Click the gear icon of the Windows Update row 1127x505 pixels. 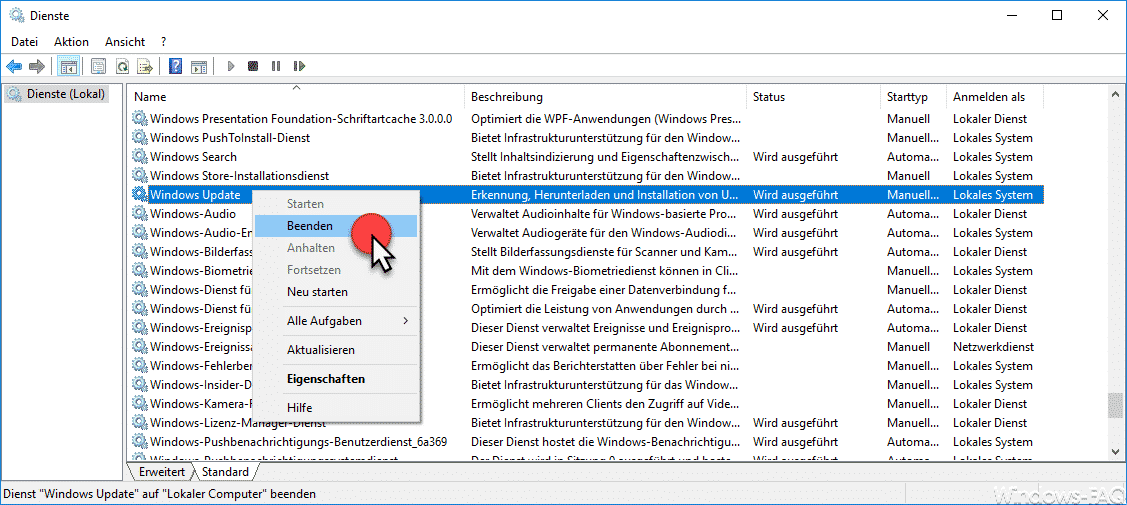140,194
